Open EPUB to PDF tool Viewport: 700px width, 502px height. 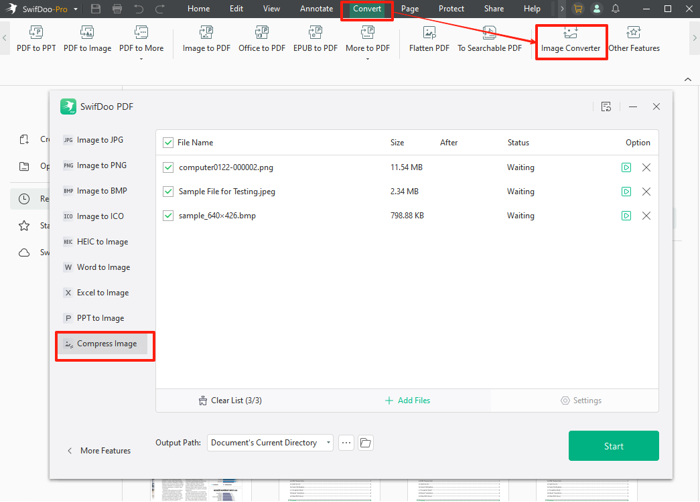(x=315, y=39)
